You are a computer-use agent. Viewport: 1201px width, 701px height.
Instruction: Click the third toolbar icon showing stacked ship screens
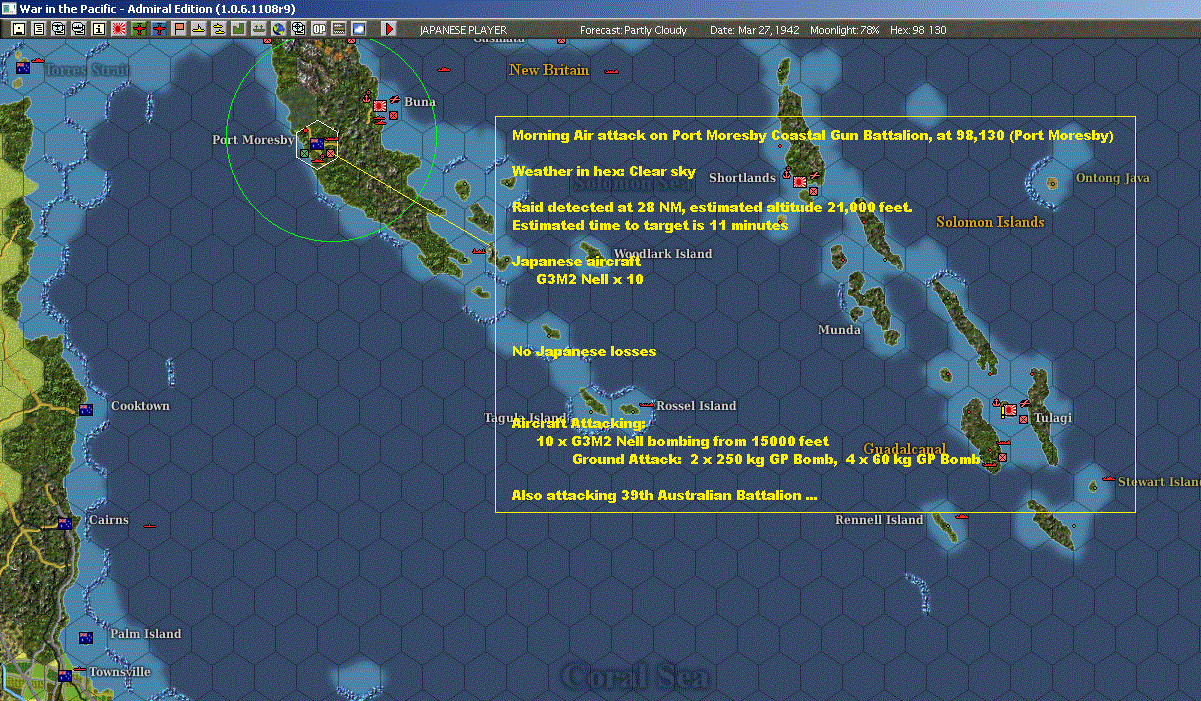tap(58, 29)
